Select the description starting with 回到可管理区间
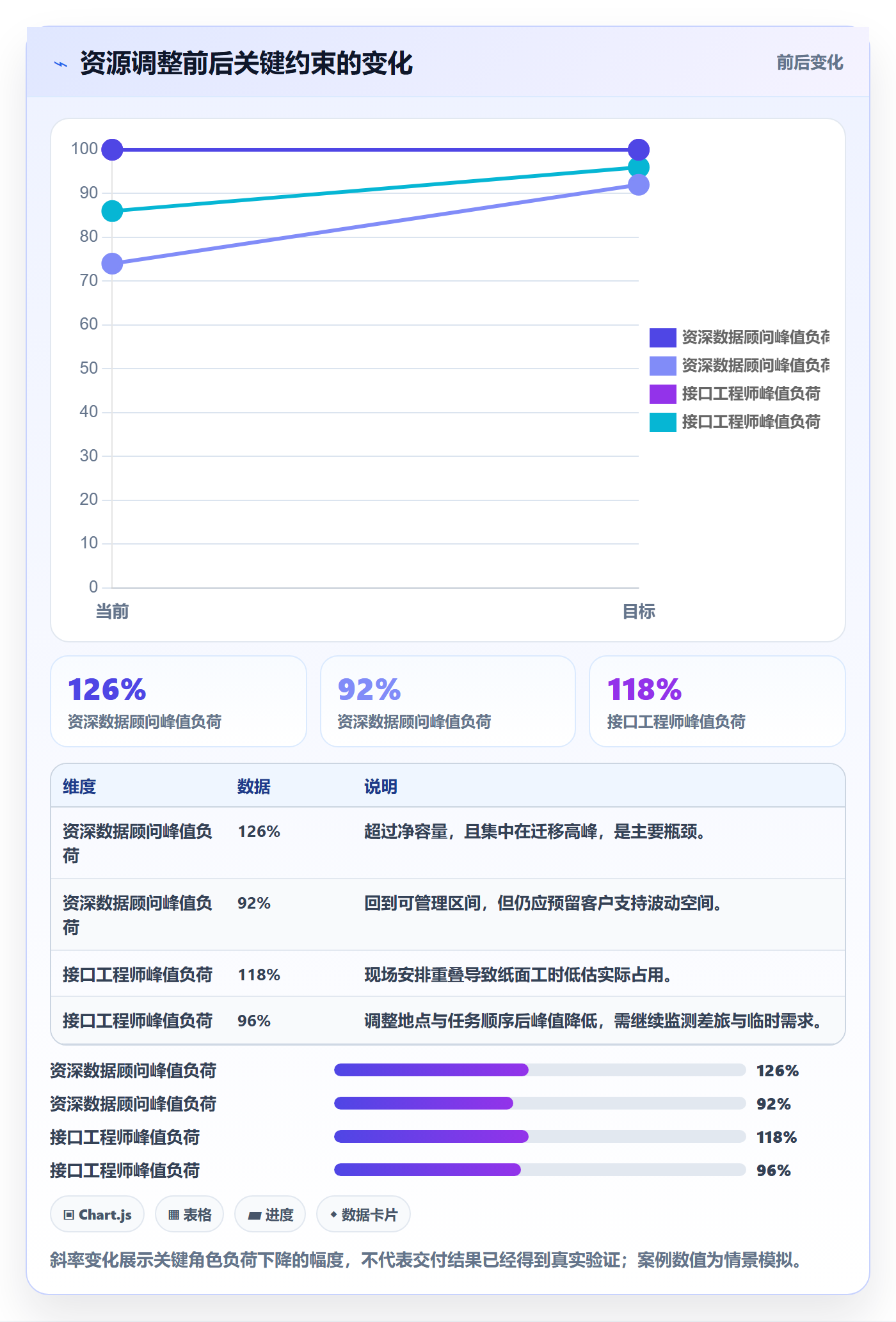Screen dimensions: 896x1322 [x=543, y=903]
